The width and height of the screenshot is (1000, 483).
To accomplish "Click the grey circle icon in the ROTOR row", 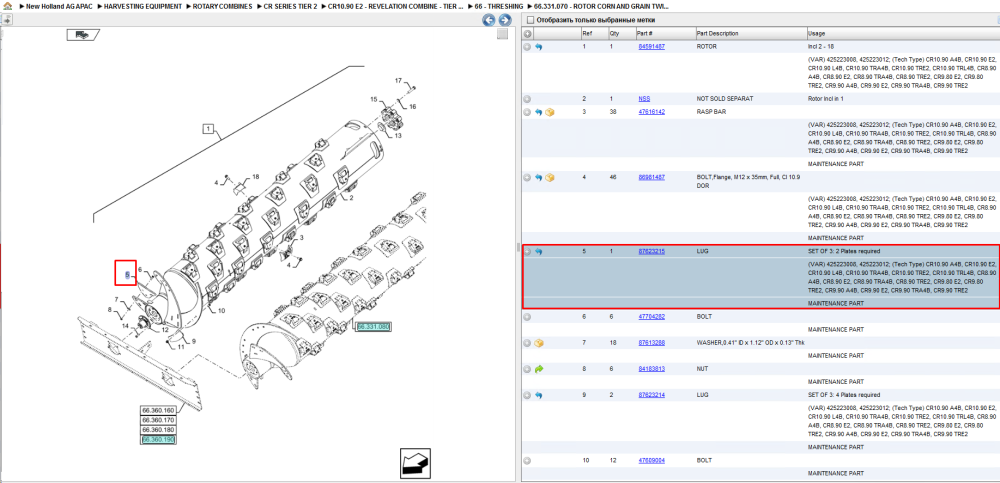I will pos(527,47).
